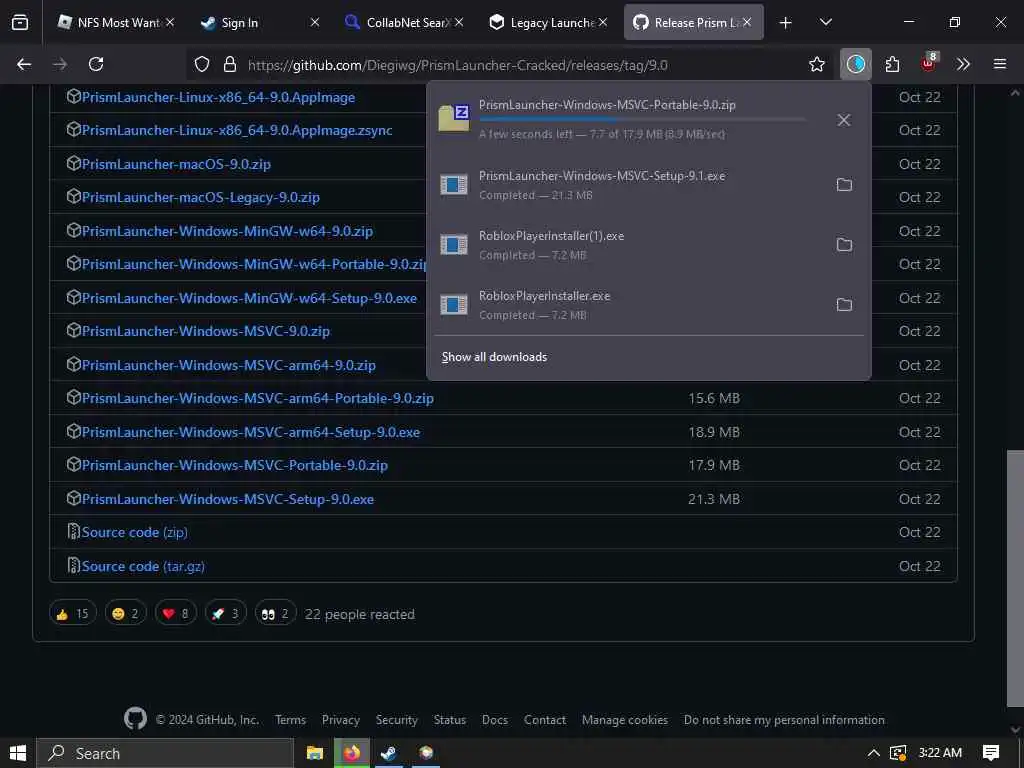The height and width of the screenshot is (768, 1024).
Task: Open Firefox application hamburger menu
Action: [1000, 64]
